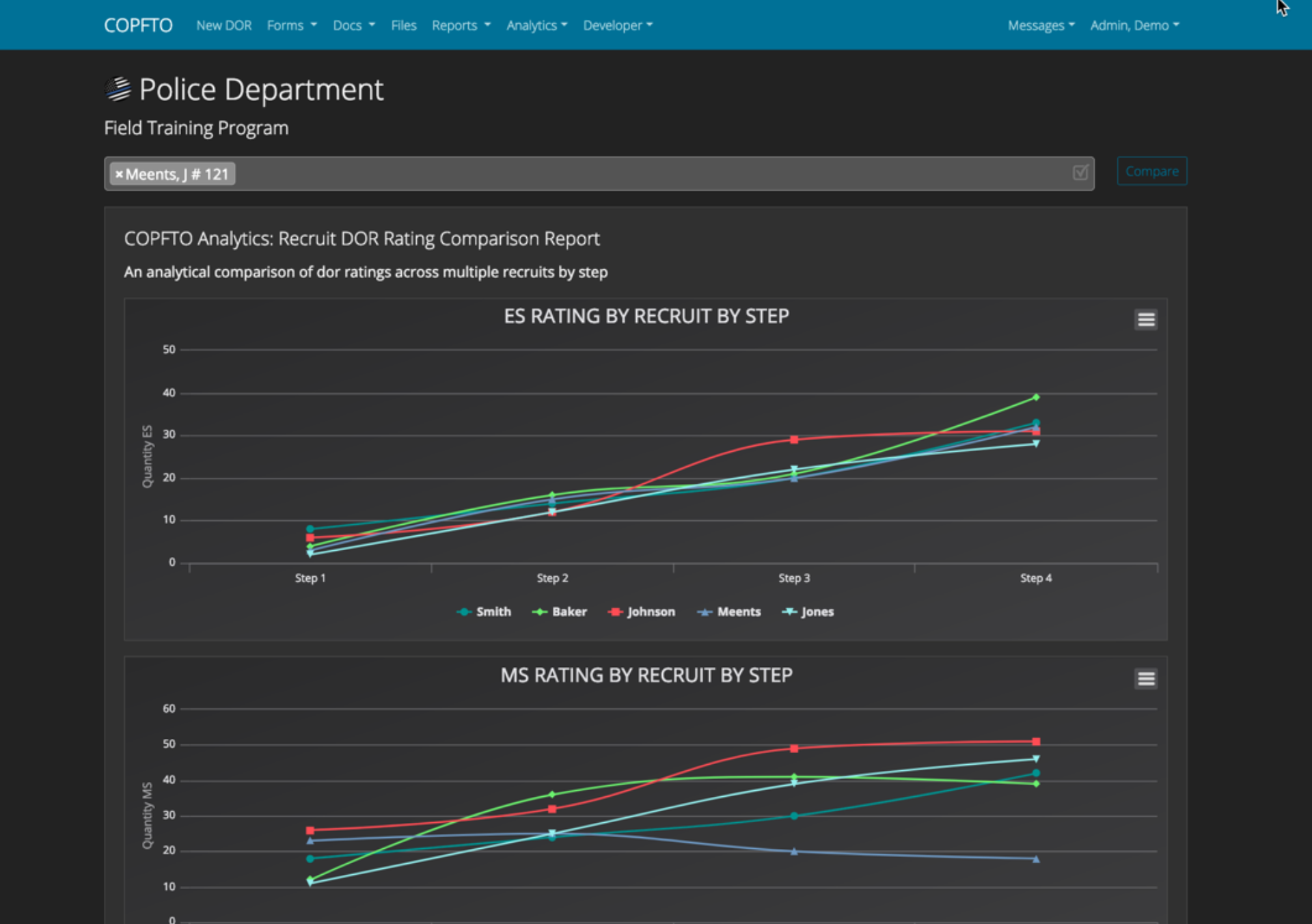Click the Police Department logo icon
The width and height of the screenshot is (1312, 924).
click(118, 90)
